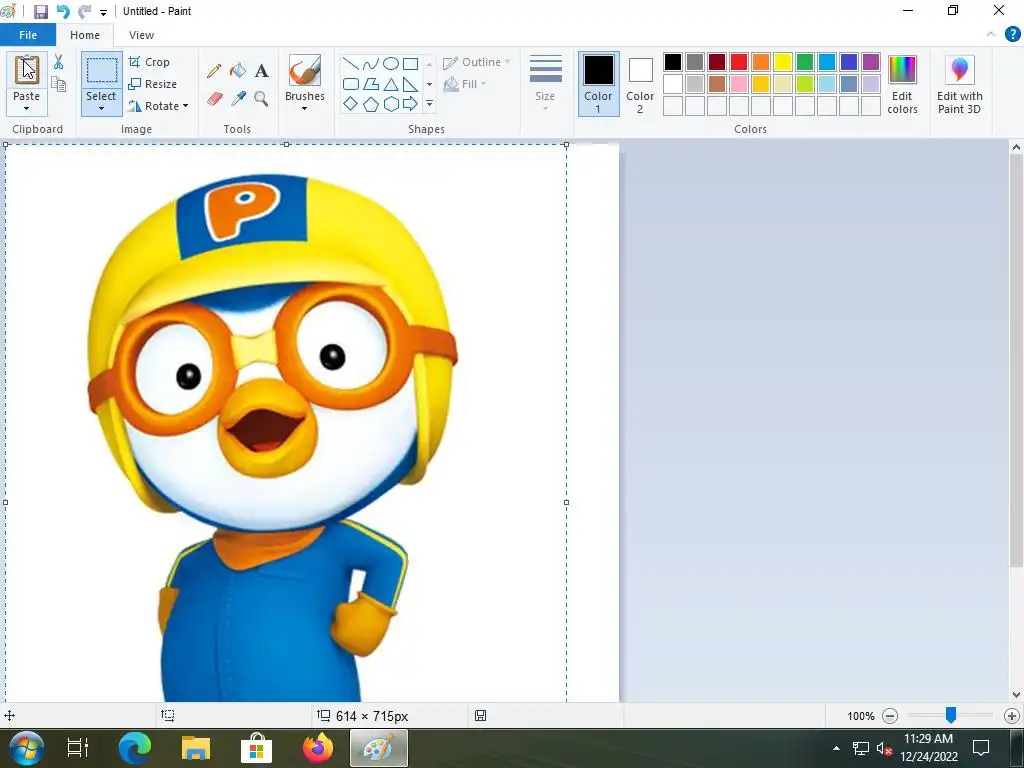The height and width of the screenshot is (768, 1024).
Task: Select the Magnifier tool
Action: (261, 99)
